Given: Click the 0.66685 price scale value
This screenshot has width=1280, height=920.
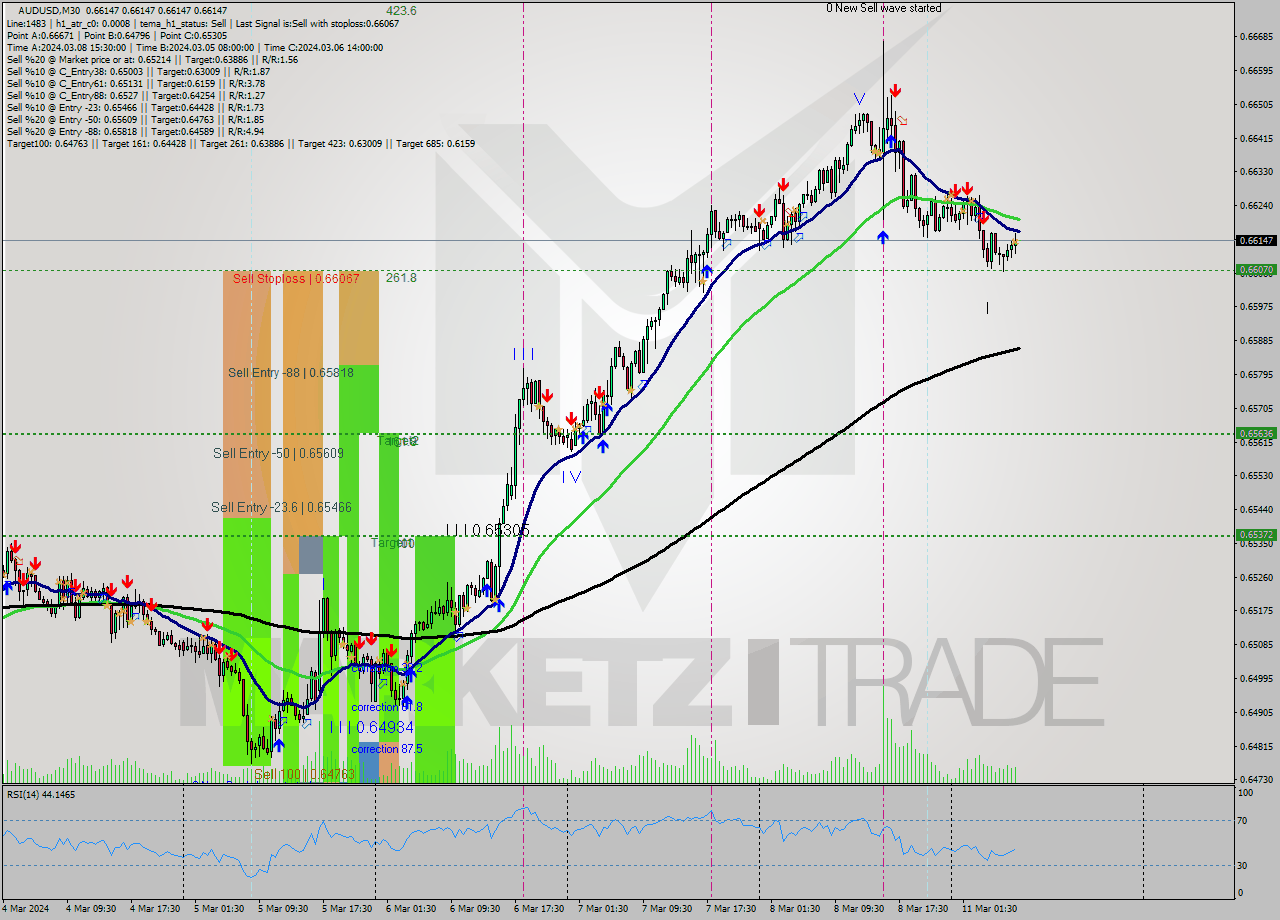Looking at the screenshot, I should pyautogui.click(x=1256, y=37).
